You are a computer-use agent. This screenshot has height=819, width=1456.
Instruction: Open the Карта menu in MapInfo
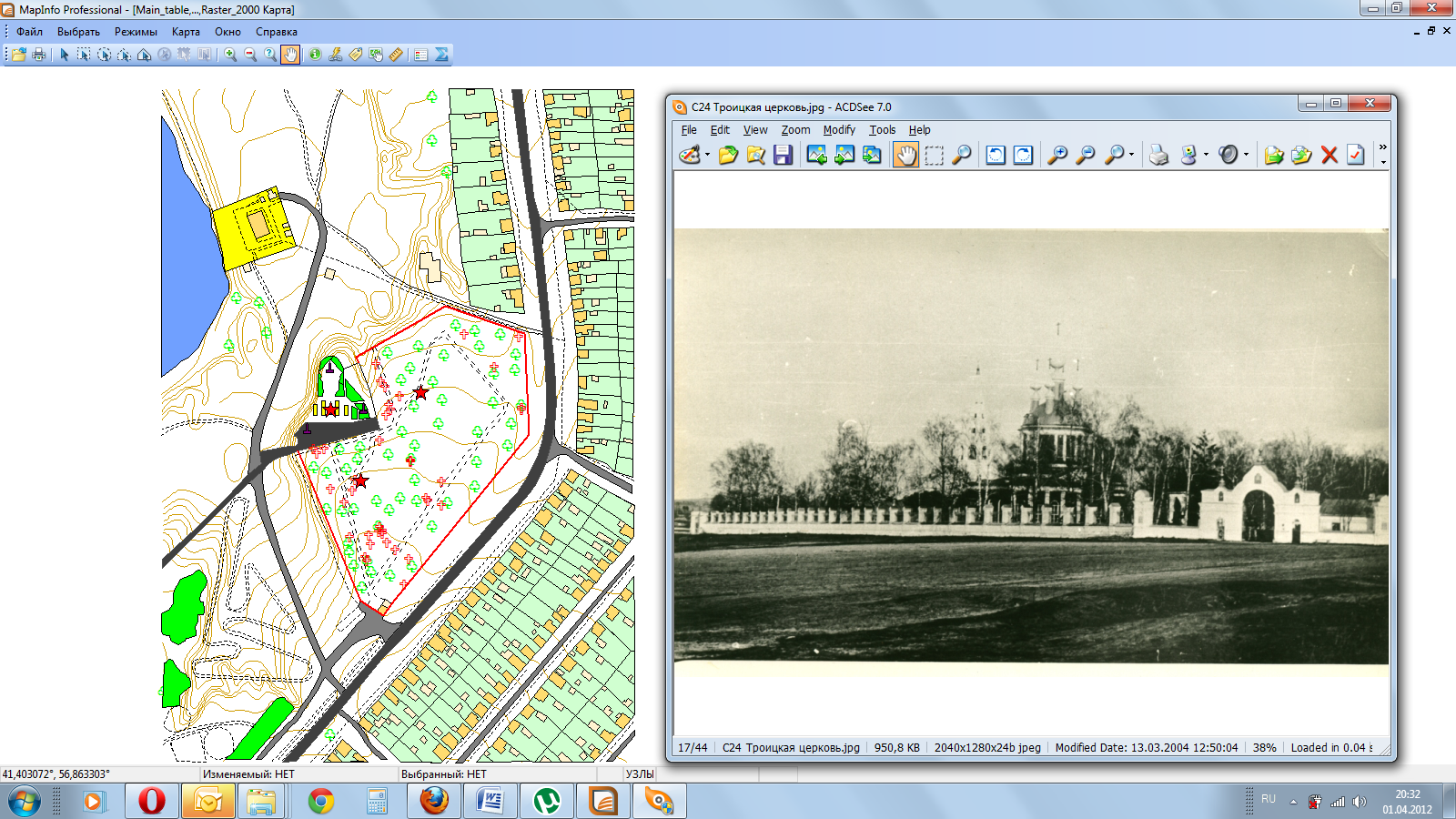[186, 32]
